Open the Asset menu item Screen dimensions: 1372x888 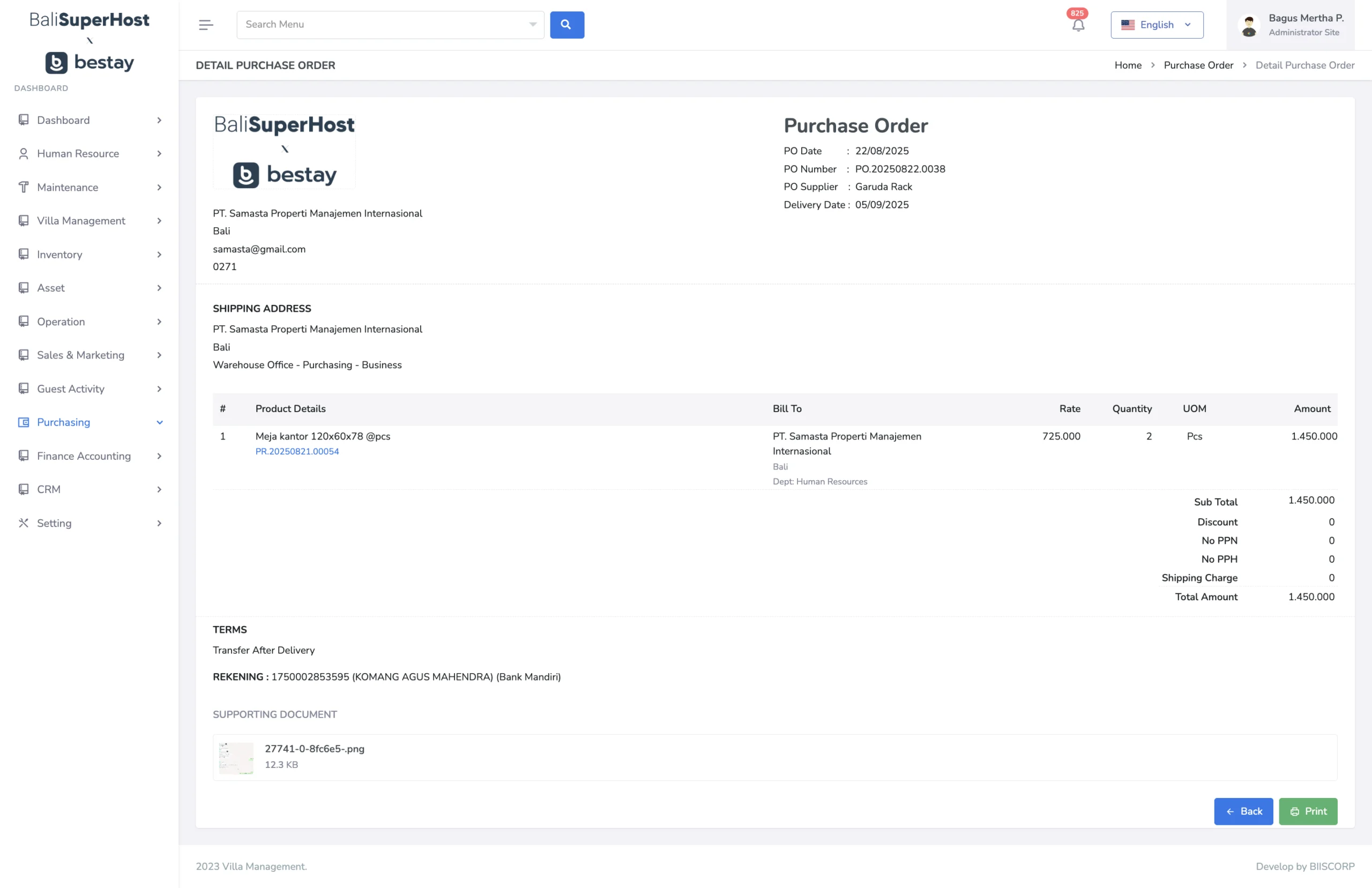(90, 288)
